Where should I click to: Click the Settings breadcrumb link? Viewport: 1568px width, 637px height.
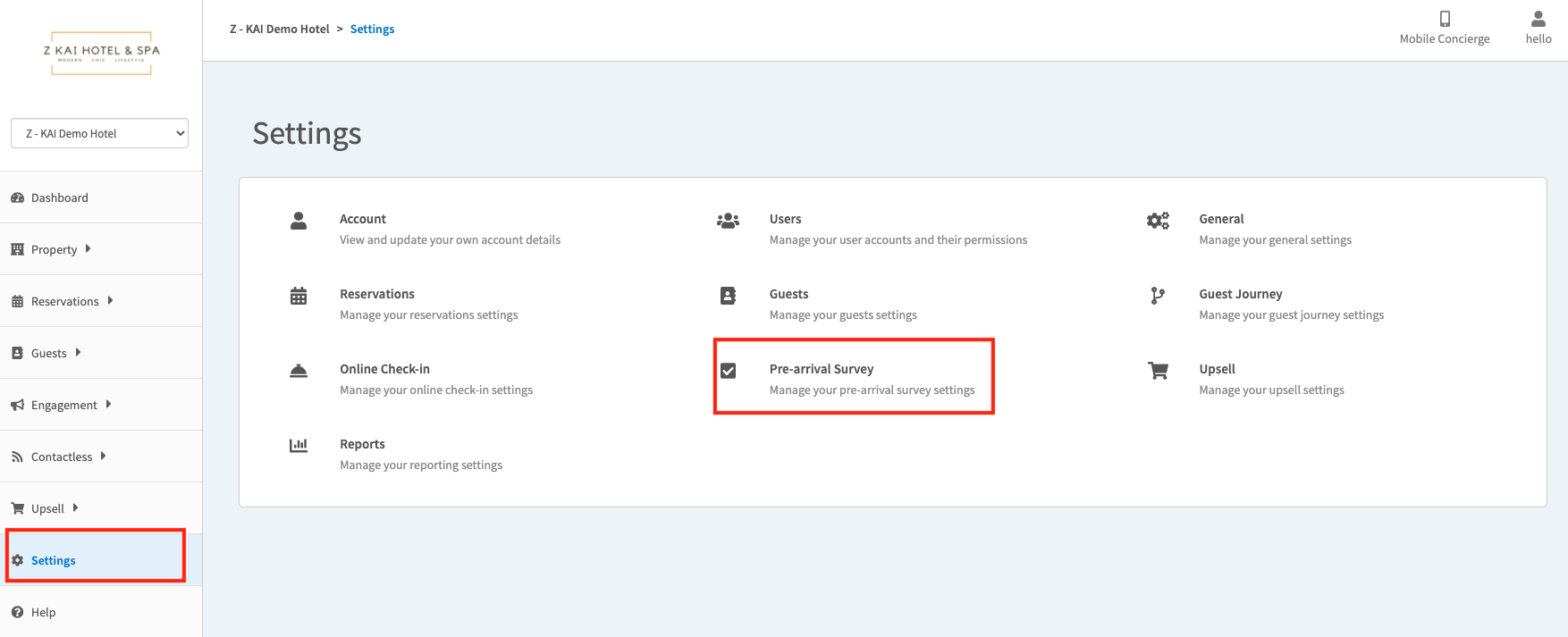point(372,29)
